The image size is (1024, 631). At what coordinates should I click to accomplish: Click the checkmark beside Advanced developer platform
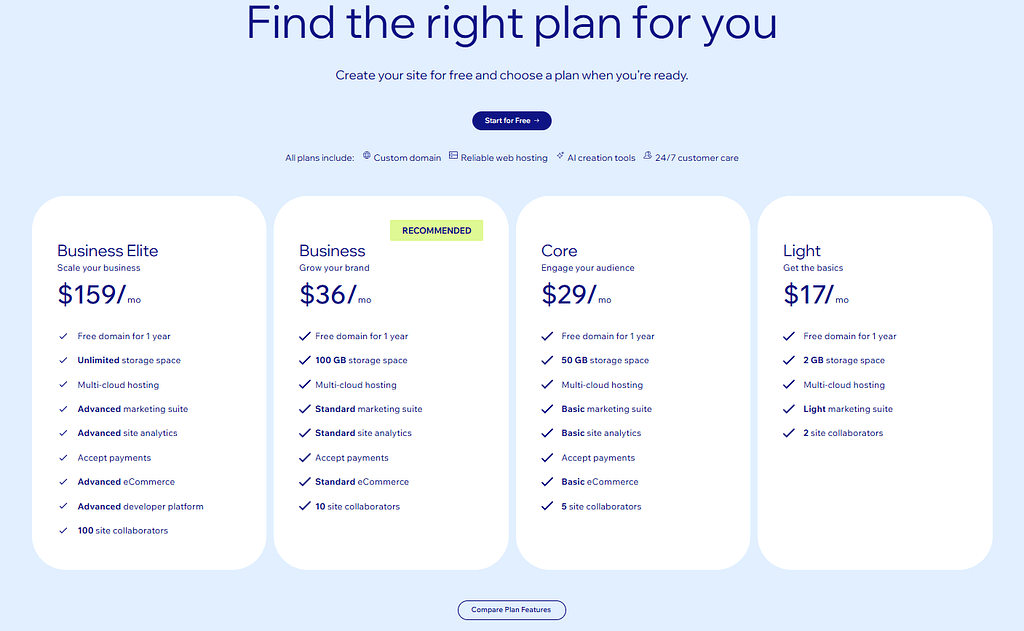pos(62,506)
